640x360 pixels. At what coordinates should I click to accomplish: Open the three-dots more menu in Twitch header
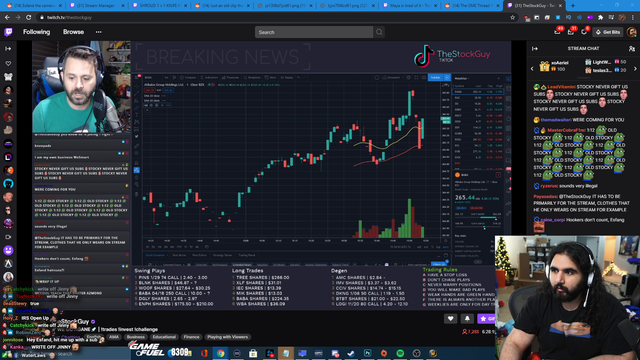click(98, 32)
